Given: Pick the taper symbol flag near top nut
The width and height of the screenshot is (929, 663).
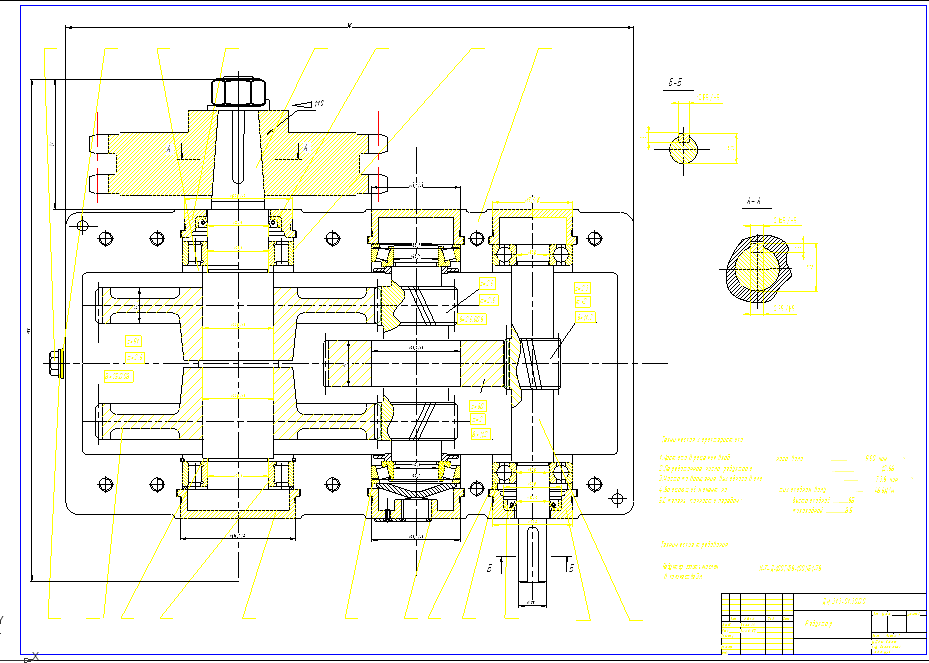Looking at the screenshot, I should (303, 105).
